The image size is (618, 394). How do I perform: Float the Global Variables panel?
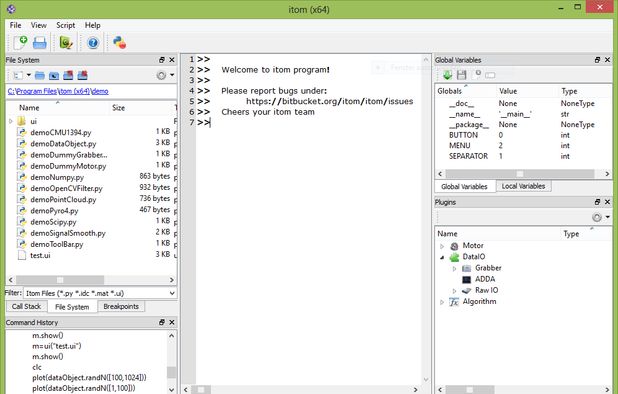(x=597, y=60)
